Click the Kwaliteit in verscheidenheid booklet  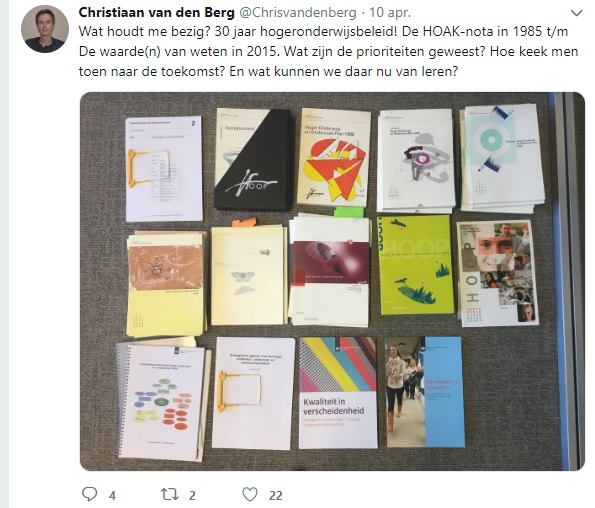point(338,392)
